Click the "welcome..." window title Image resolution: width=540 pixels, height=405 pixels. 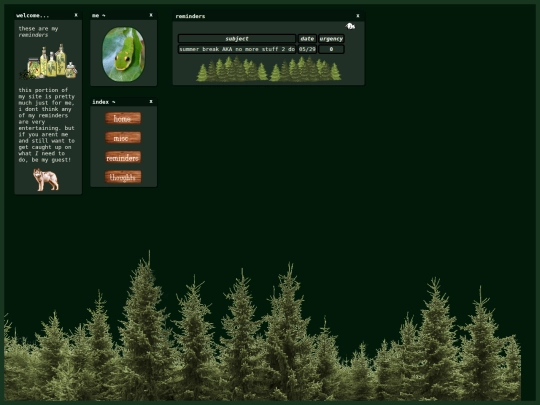click(33, 15)
